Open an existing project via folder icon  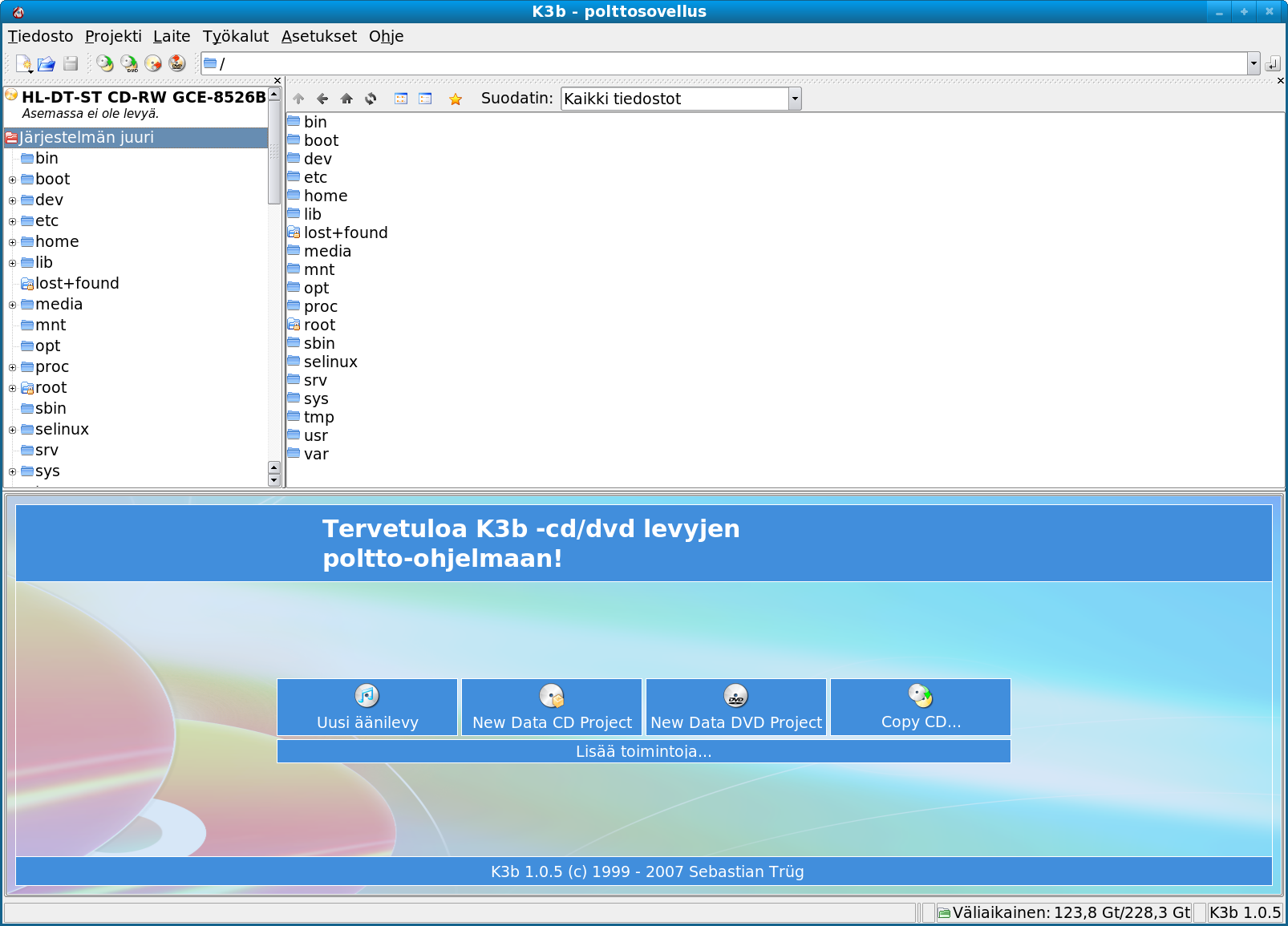coord(47,63)
